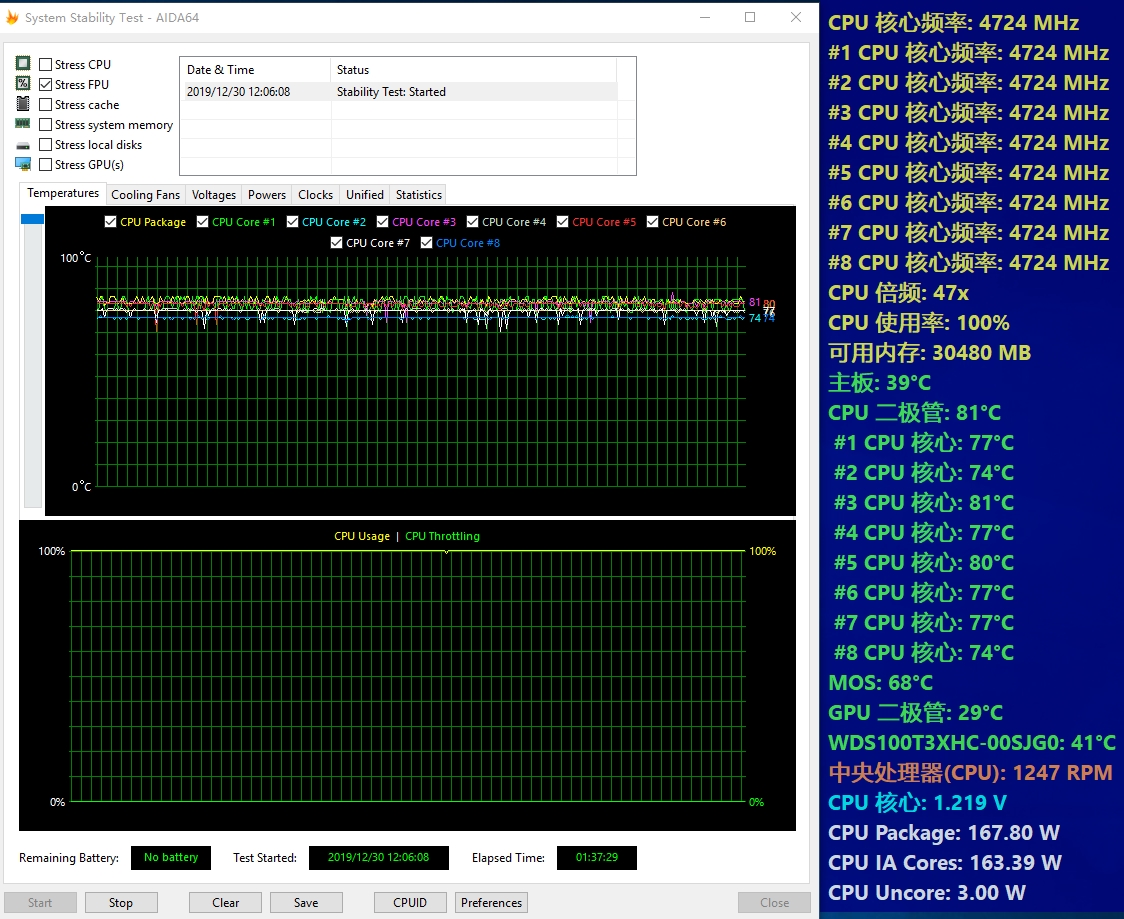The image size is (1124, 919).
Task: Uncheck the Stress FPU checkbox
Action: click(x=46, y=85)
